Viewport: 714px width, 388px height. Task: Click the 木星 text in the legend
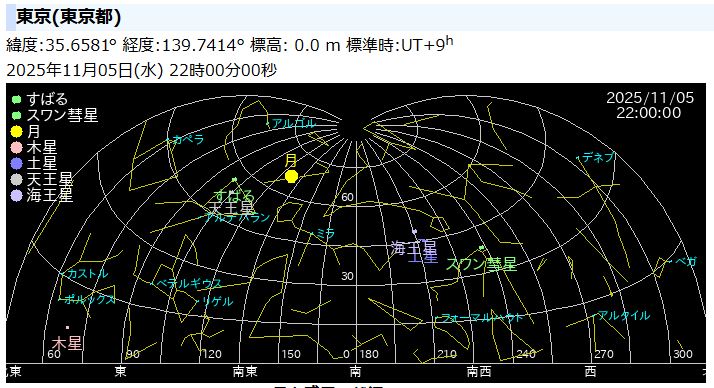[x=42, y=148]
